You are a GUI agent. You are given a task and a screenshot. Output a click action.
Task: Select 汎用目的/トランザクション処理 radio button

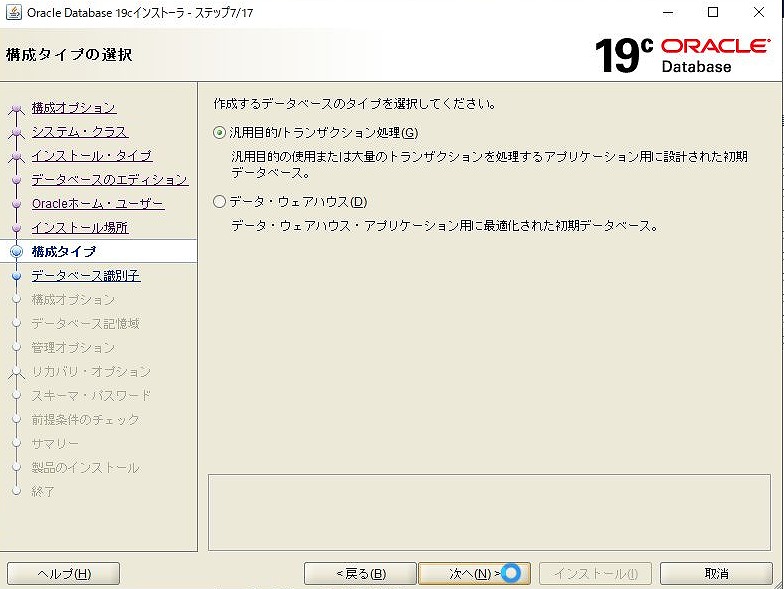tap(219, 132)
